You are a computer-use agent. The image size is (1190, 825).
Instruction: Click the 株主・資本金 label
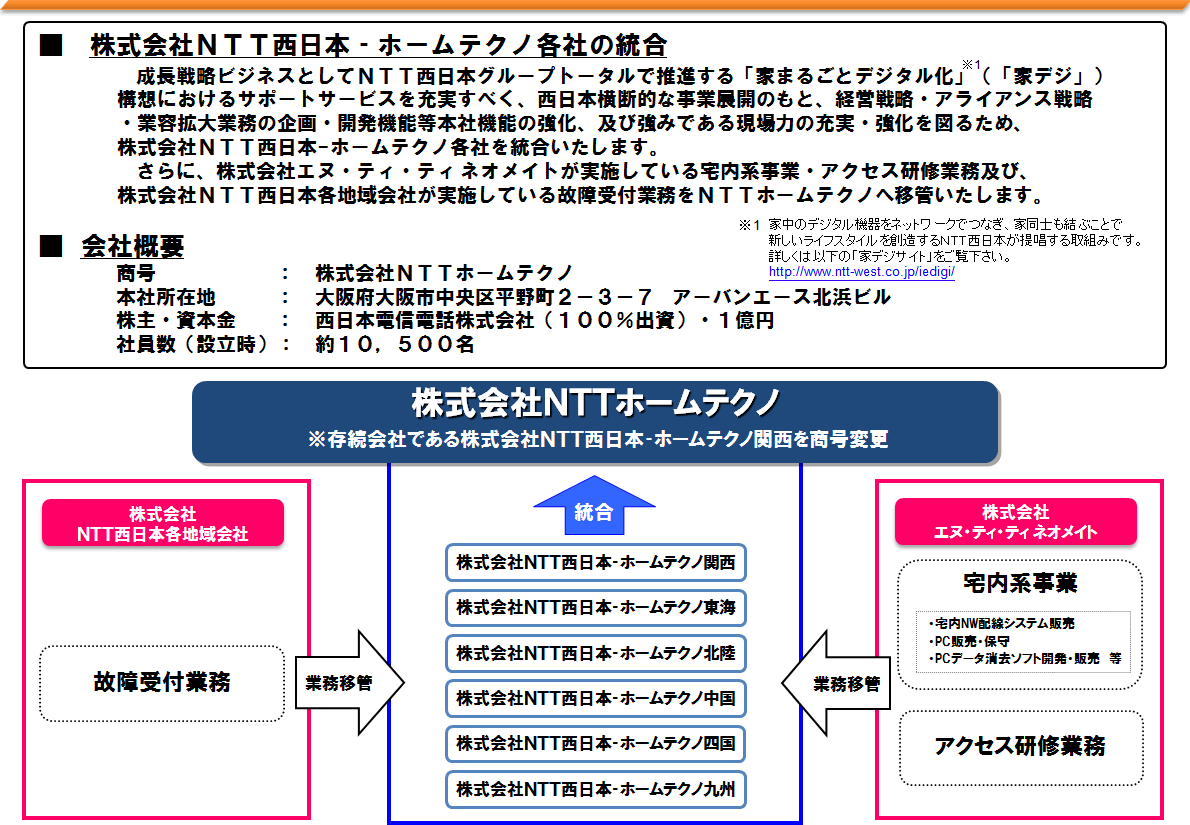coord(175,320)
